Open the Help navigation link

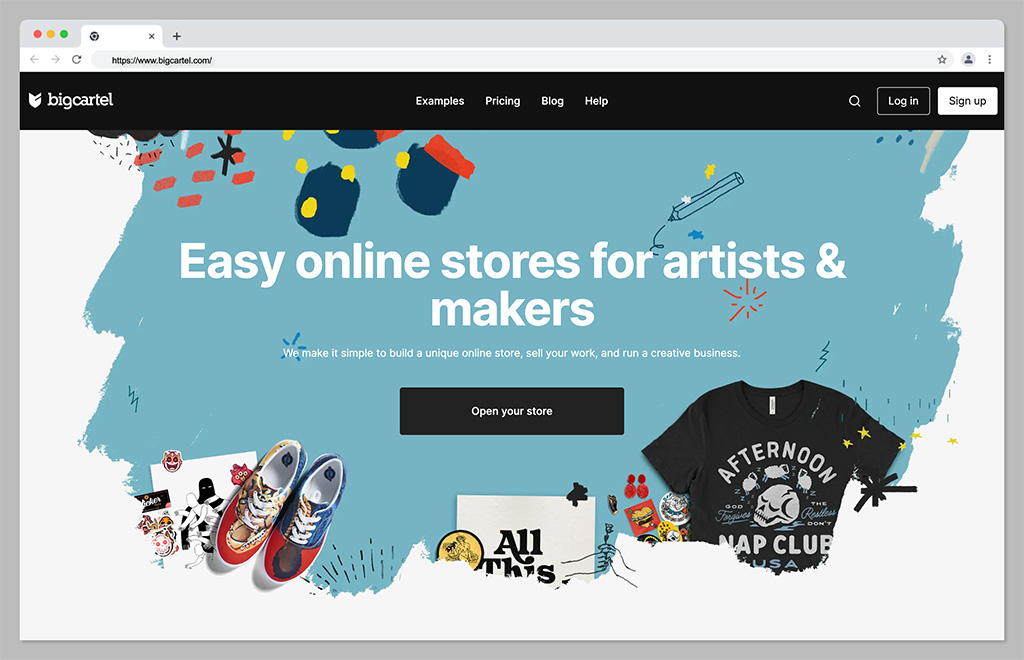(x=596, y=101)
